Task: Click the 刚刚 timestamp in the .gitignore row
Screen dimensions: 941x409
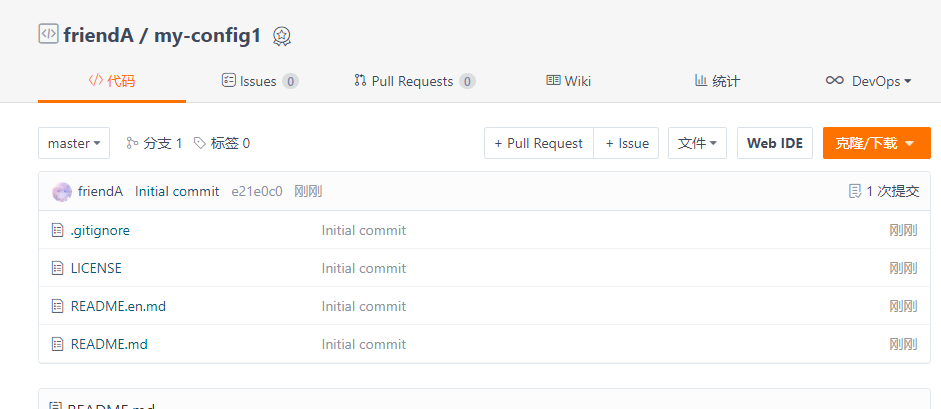Action: point(903,230)
